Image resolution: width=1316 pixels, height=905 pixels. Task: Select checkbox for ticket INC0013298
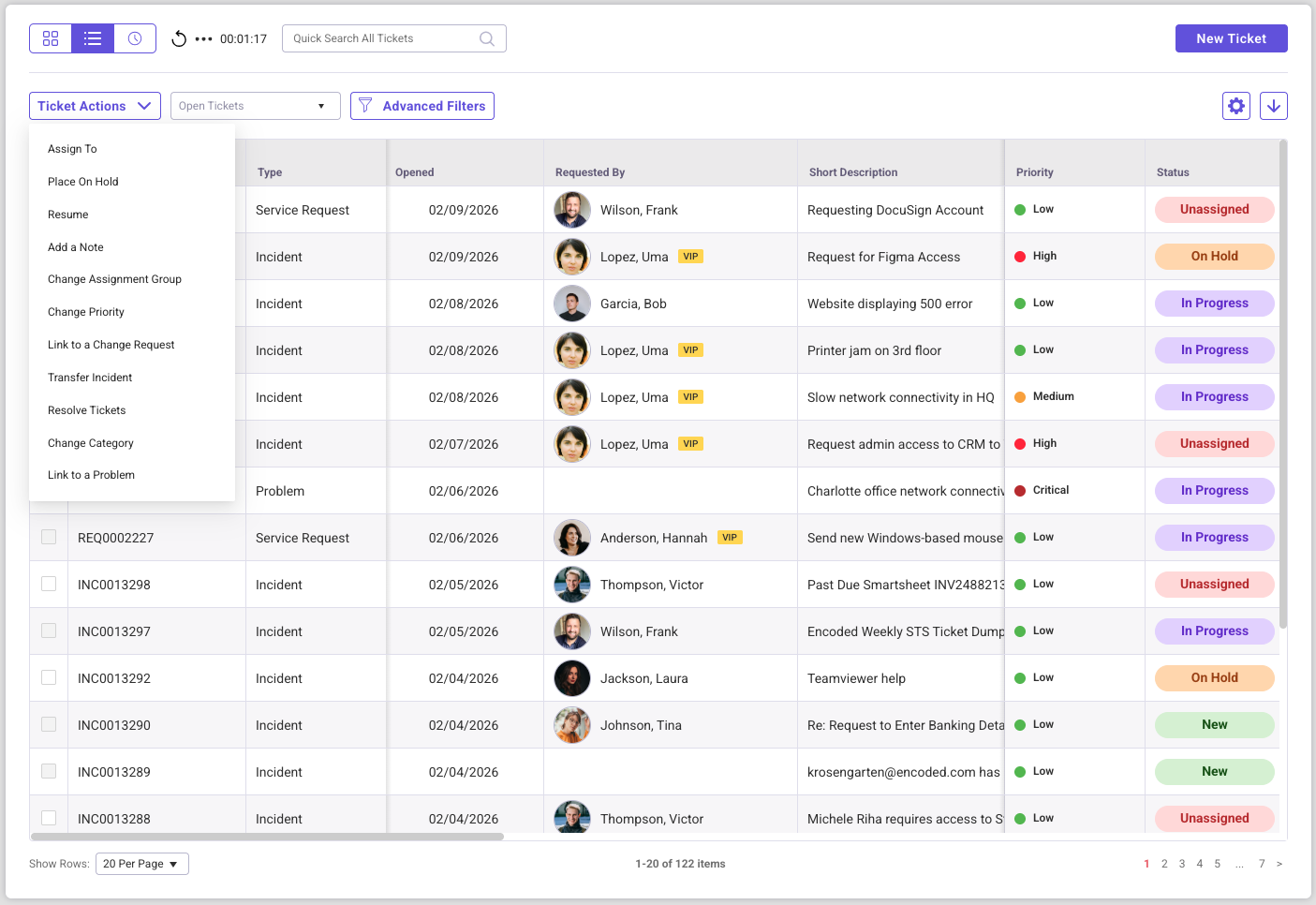[49, 584]
